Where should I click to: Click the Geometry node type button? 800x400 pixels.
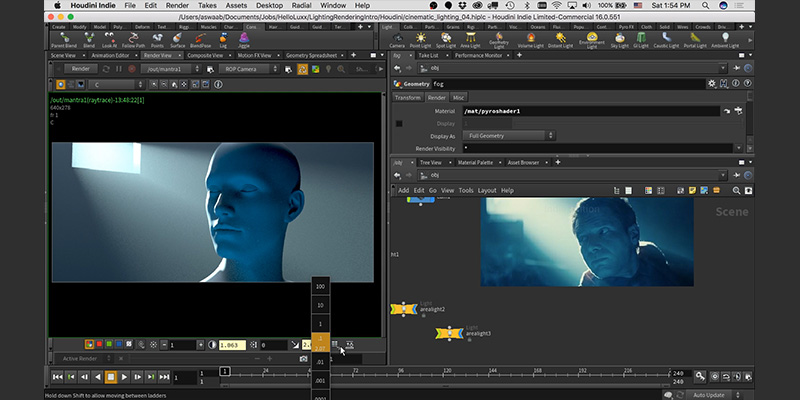[x=412, y=84]
